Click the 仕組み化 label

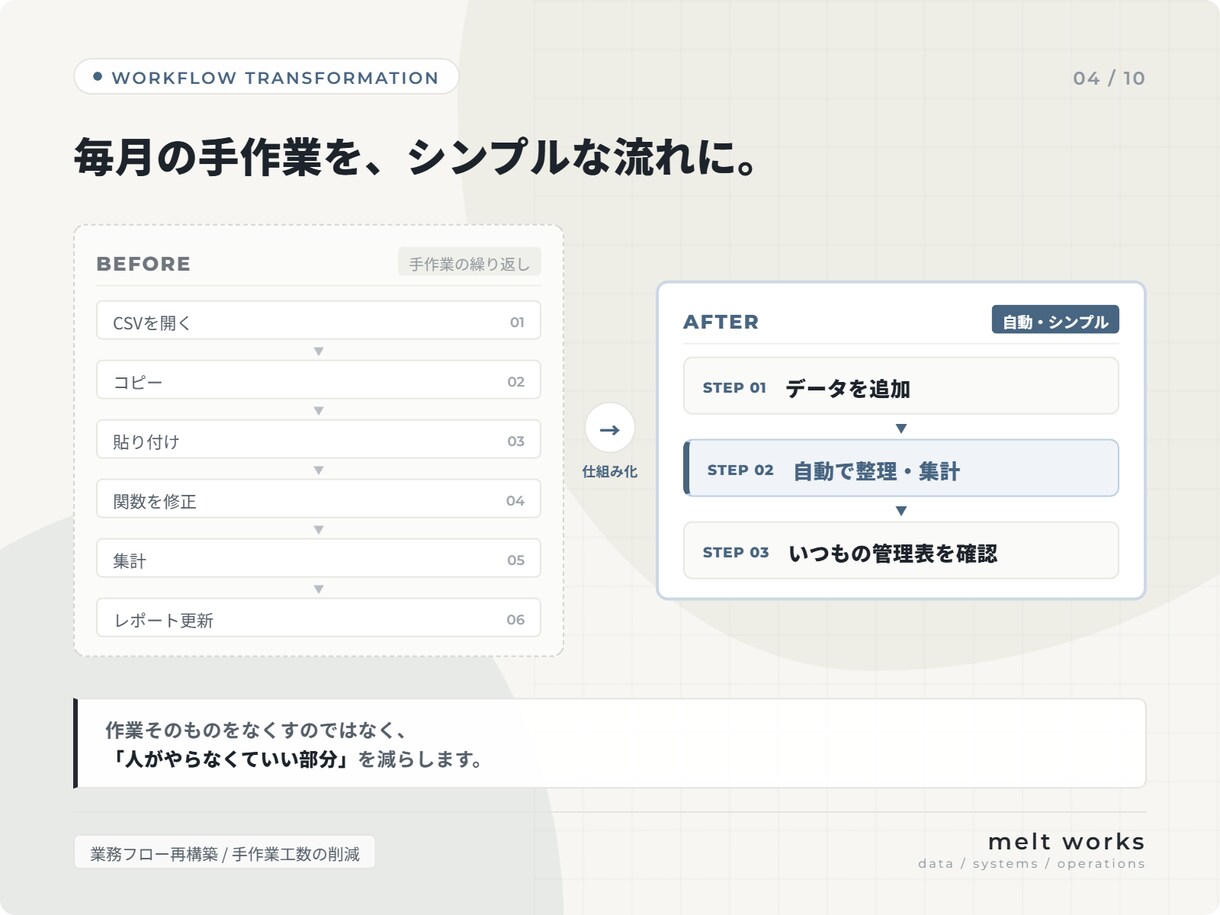[x=610, y=471]
